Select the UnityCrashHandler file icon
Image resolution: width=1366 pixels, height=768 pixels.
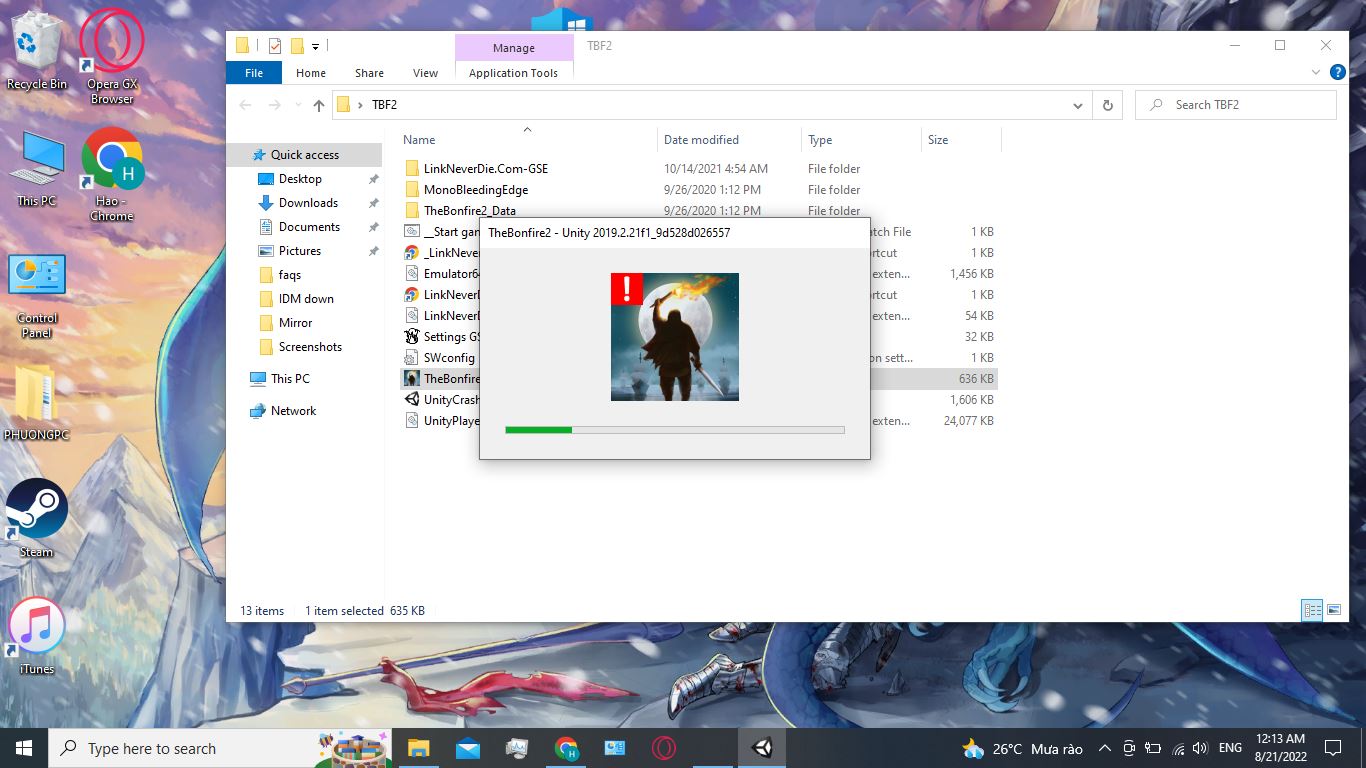[x=411, y=400]
